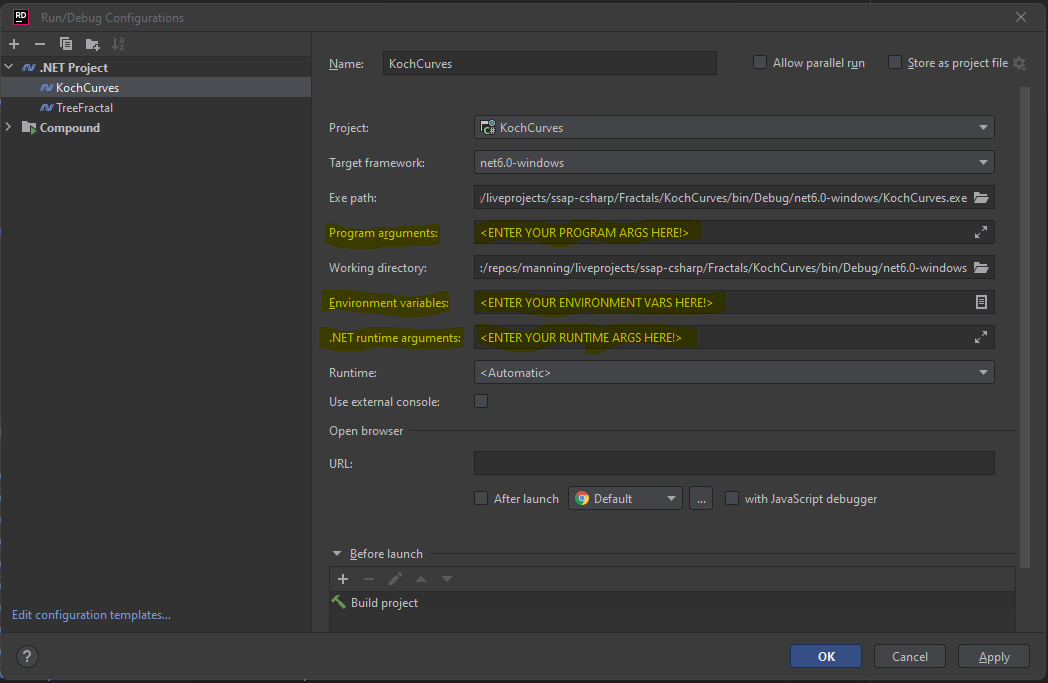Add a Before launch task
The height and width of the screenshot is (683, 1048).
click(x=343, y=579)
